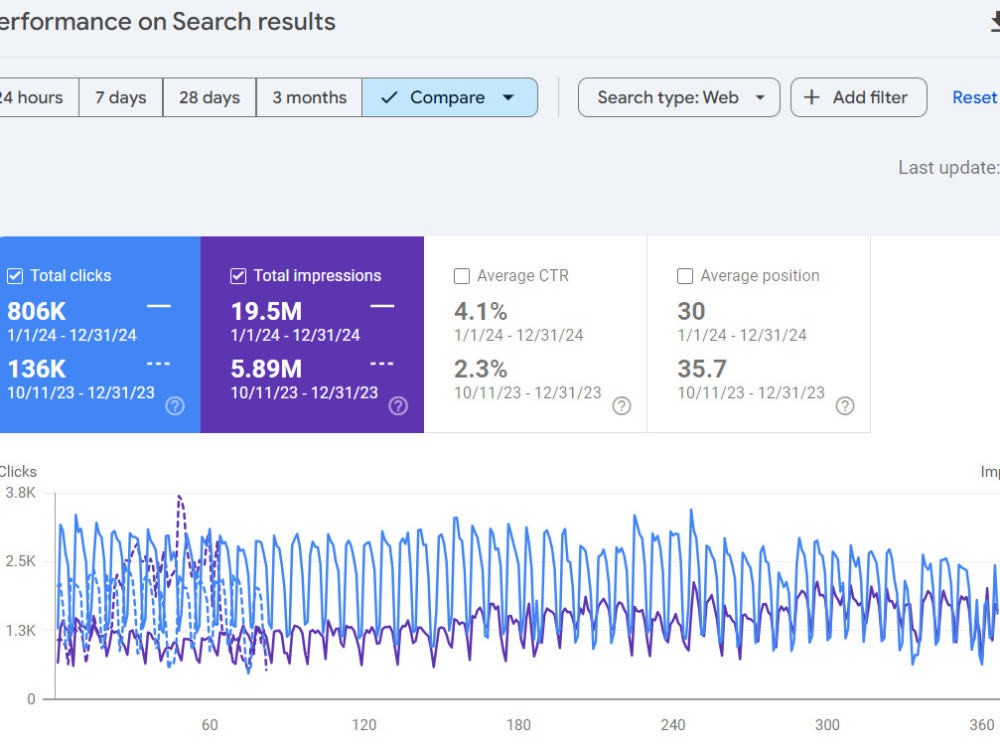The height and width of the screenshot is (751, 1000).
Task: Click the 1.3K y-axis label
Action: 20,631
